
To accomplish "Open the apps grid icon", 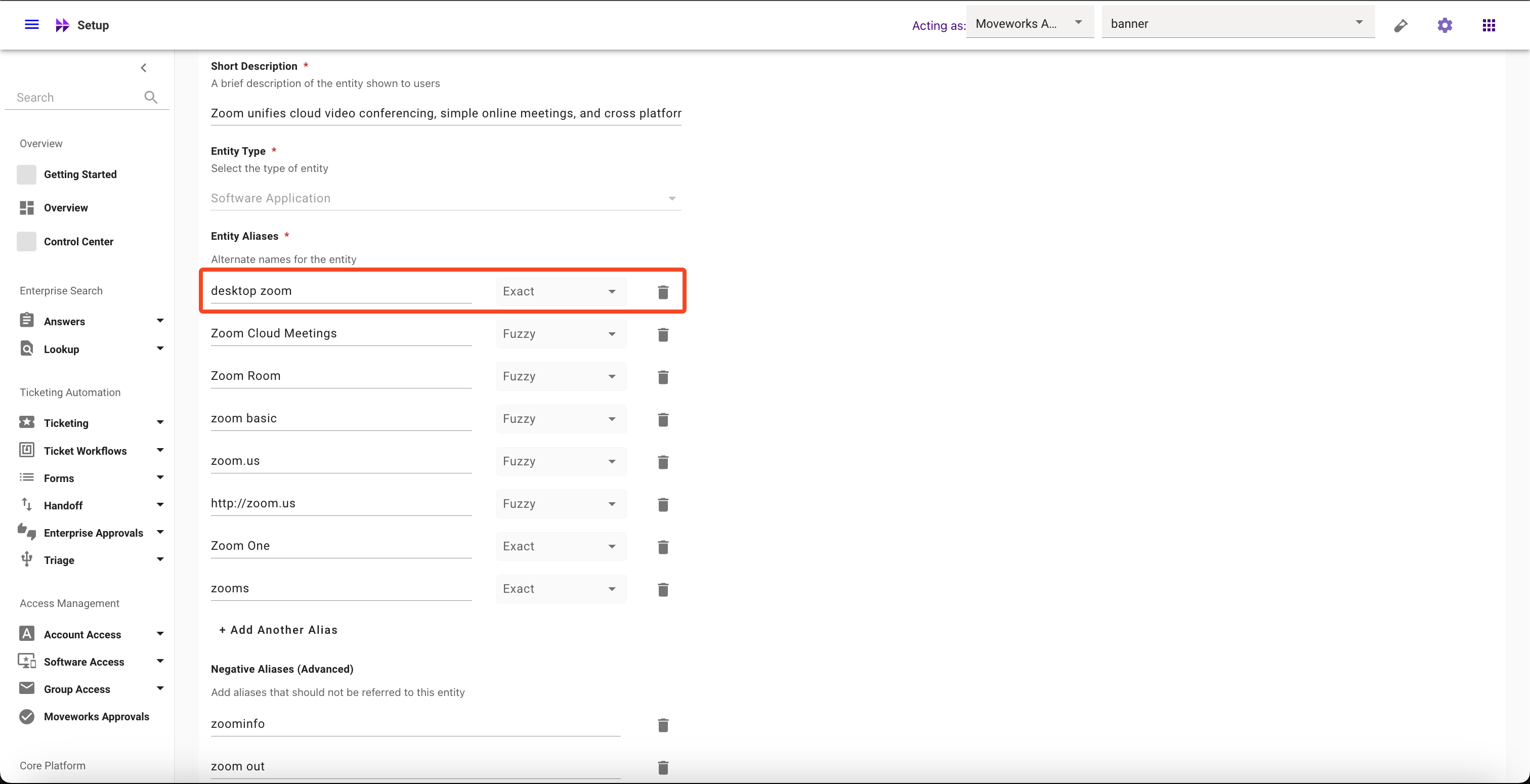I will pos(1489,25).
